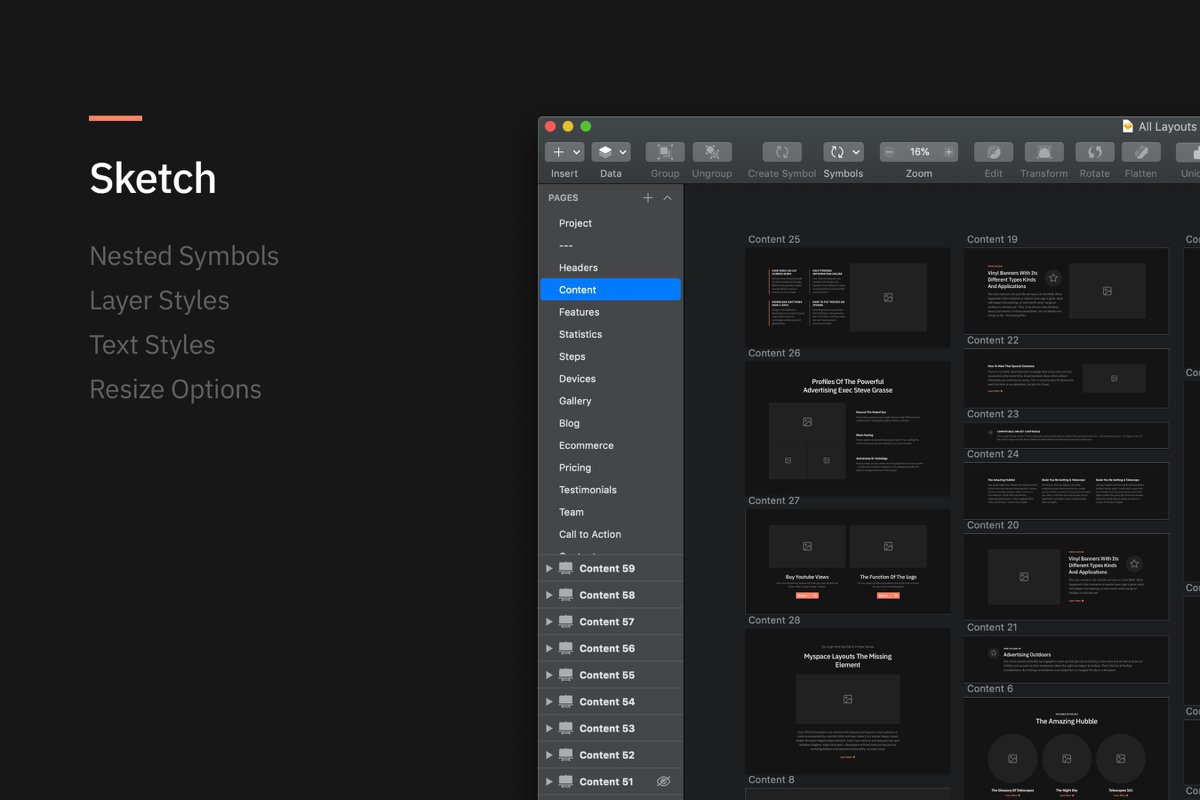
Task: Click the 16% zoom value
Action: [920, 152]
